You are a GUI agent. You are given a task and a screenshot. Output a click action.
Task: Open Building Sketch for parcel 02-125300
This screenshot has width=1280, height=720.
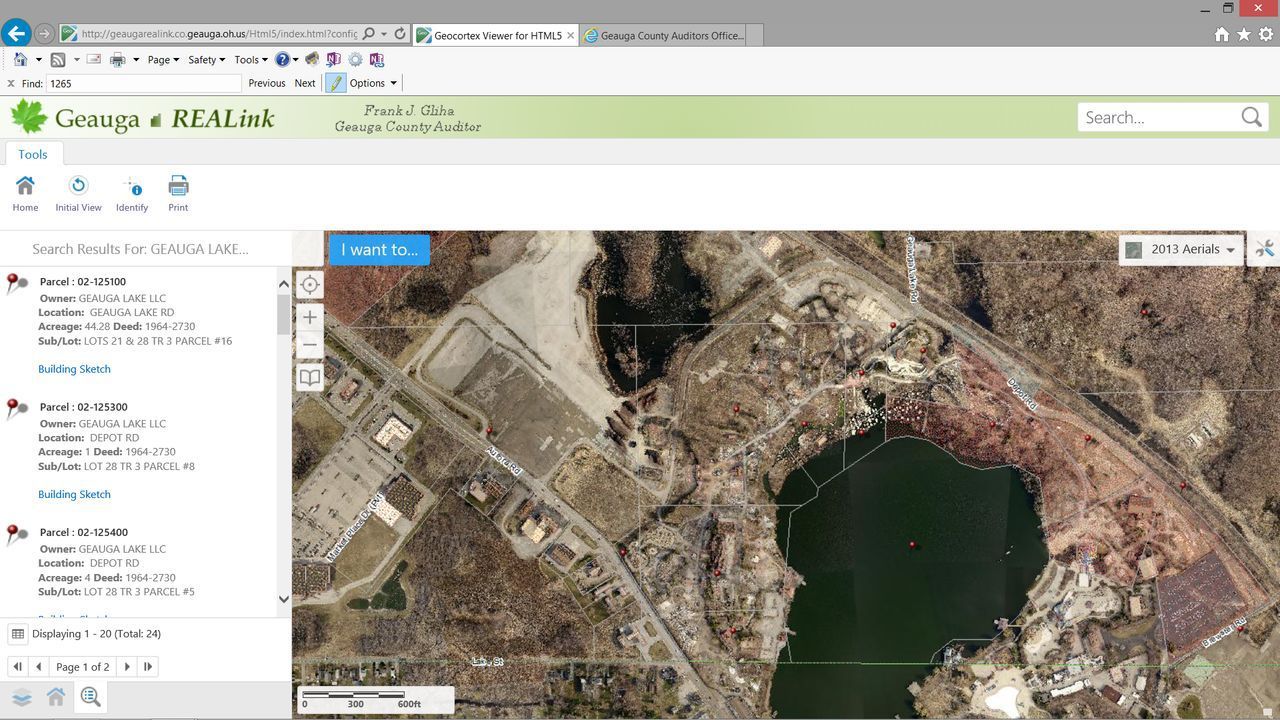(74, 494)
